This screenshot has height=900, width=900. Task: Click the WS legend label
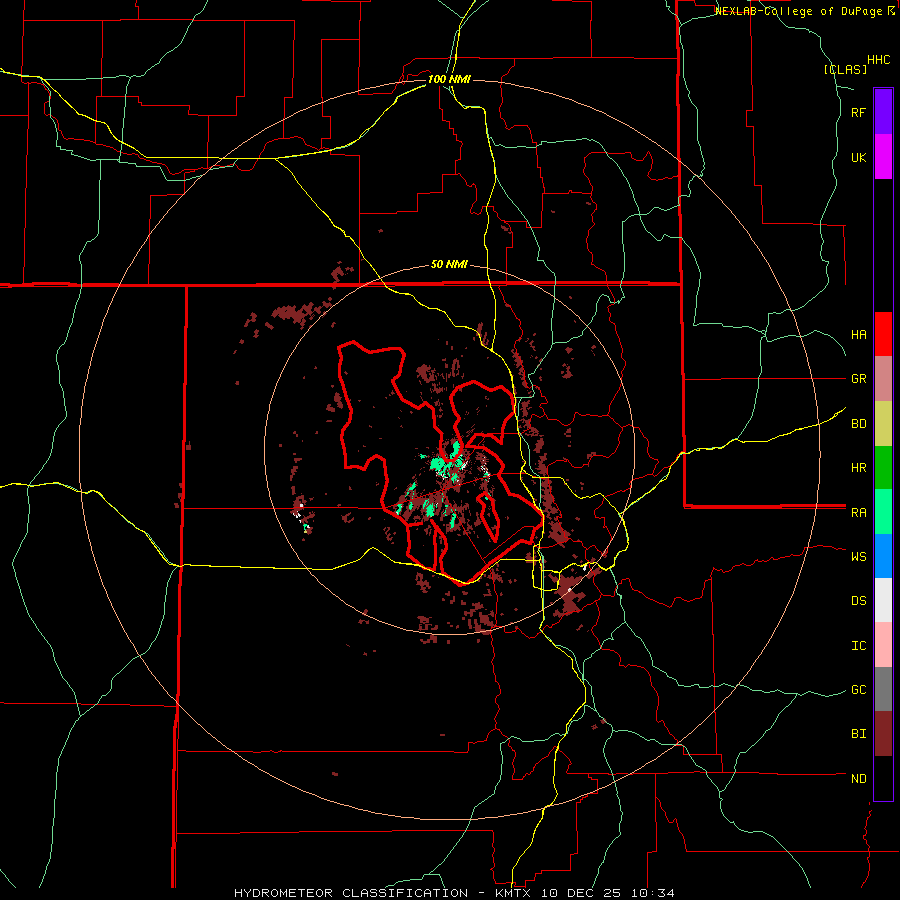pos(858,556)
